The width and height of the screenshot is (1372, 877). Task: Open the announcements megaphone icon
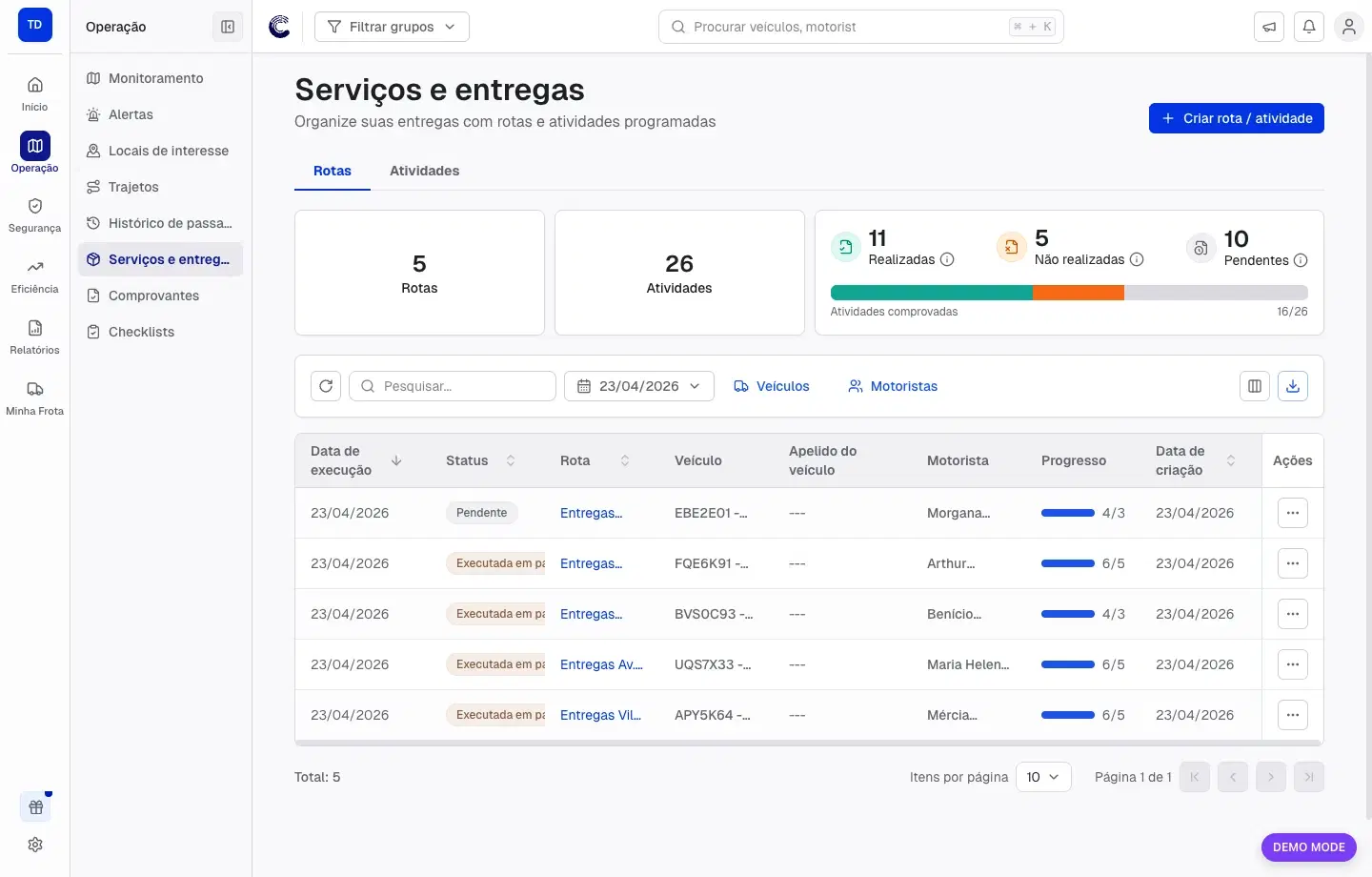[1269, 27]
